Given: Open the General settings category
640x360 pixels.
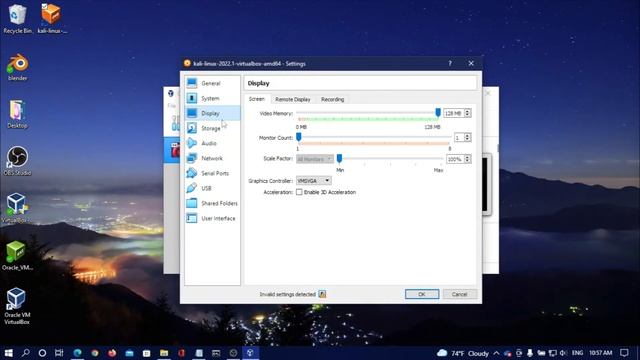Looking at the screenshot, I should tap(212, 83).
